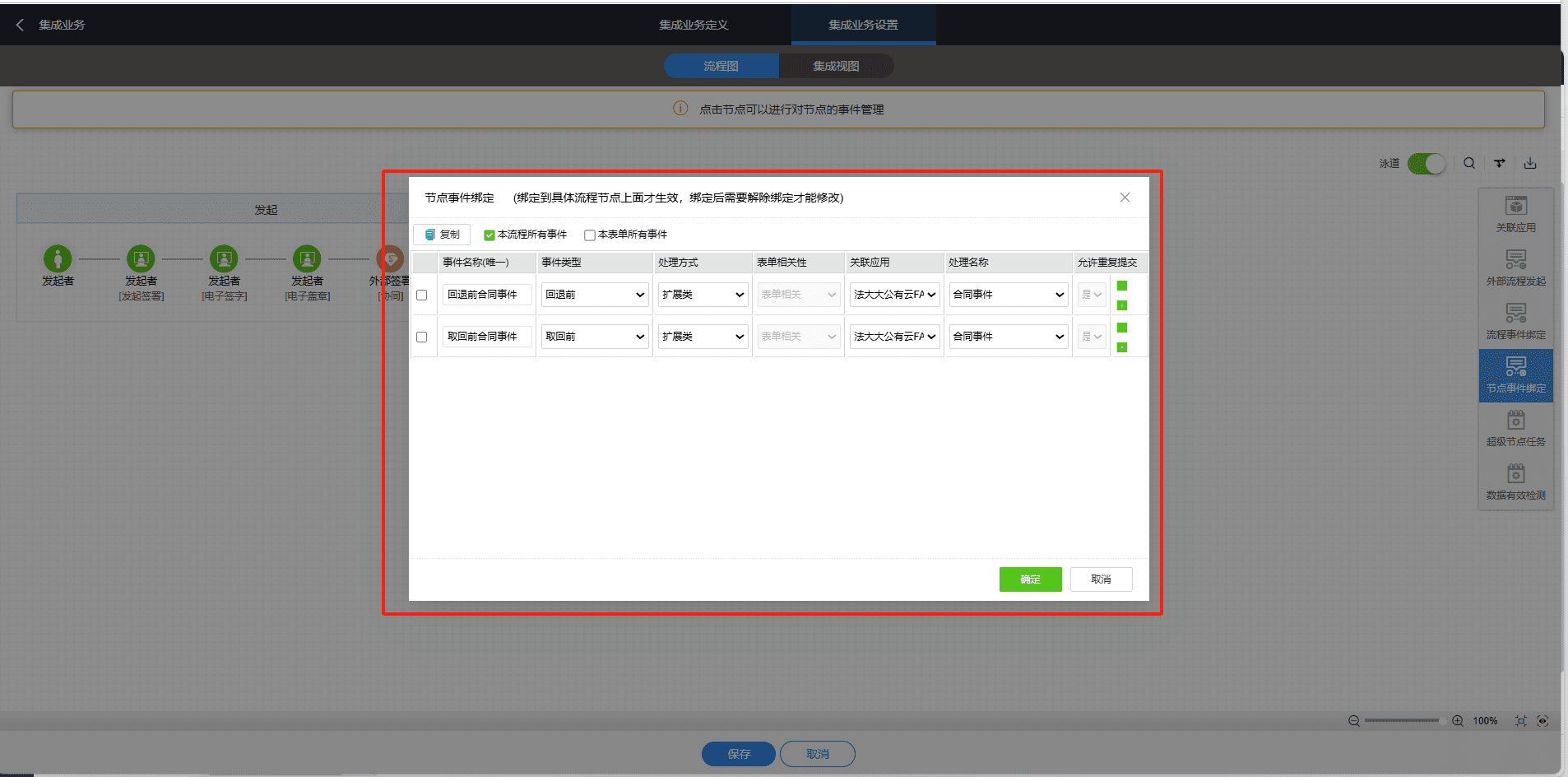The width and height of the screenshot is (1568, 777).
Task: Open 表单相关 dropdown in 回退前合同事件 row
Action: coord(798,295)
